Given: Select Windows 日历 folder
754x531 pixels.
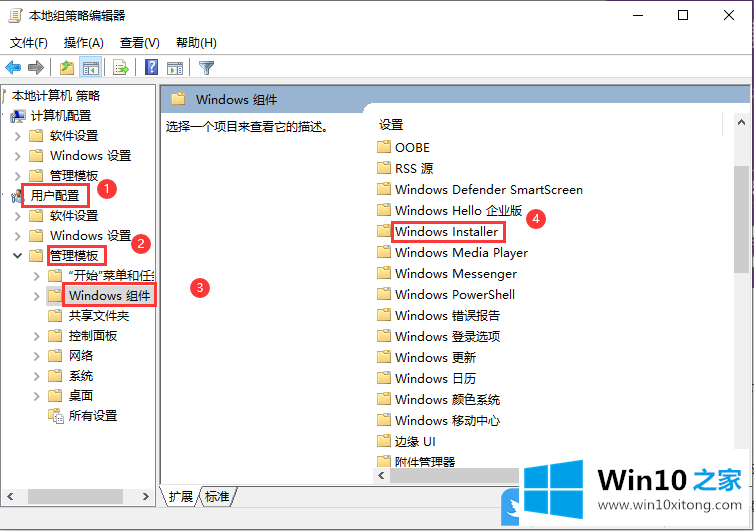Looking at the screenshot, I should click(435, 378).
